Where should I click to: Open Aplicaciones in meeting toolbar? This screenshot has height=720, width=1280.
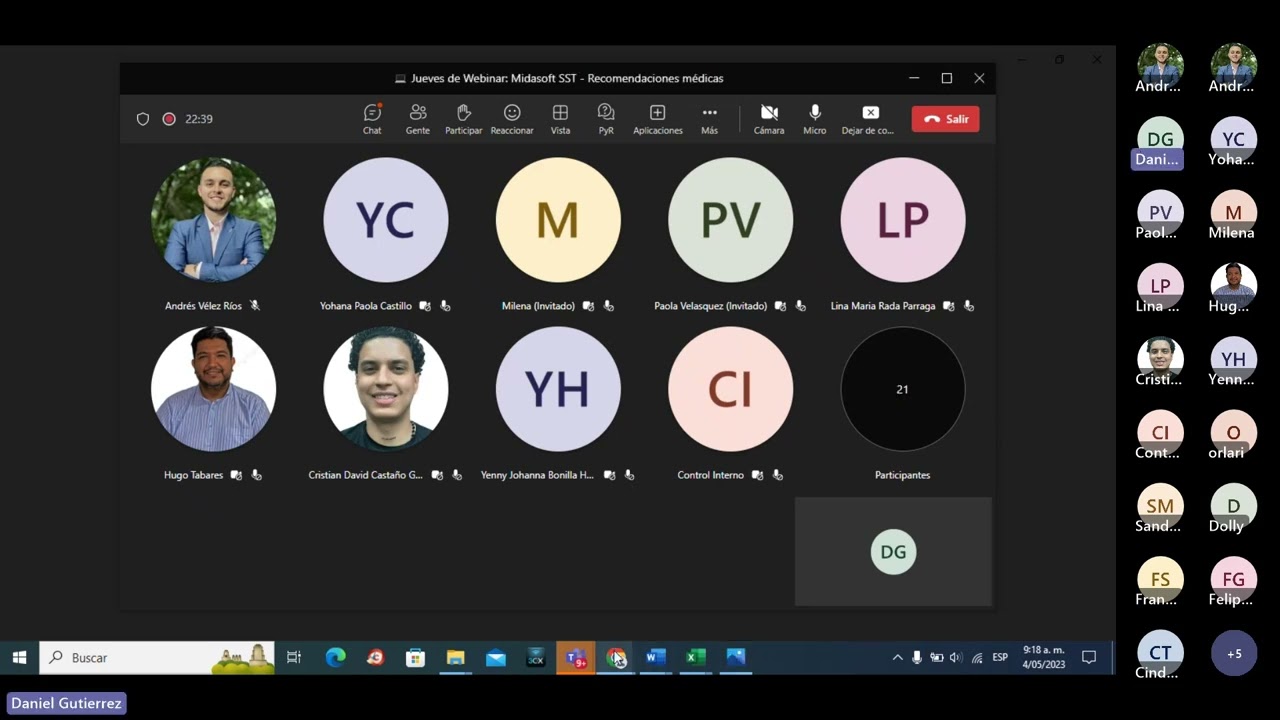coord(658,119)
